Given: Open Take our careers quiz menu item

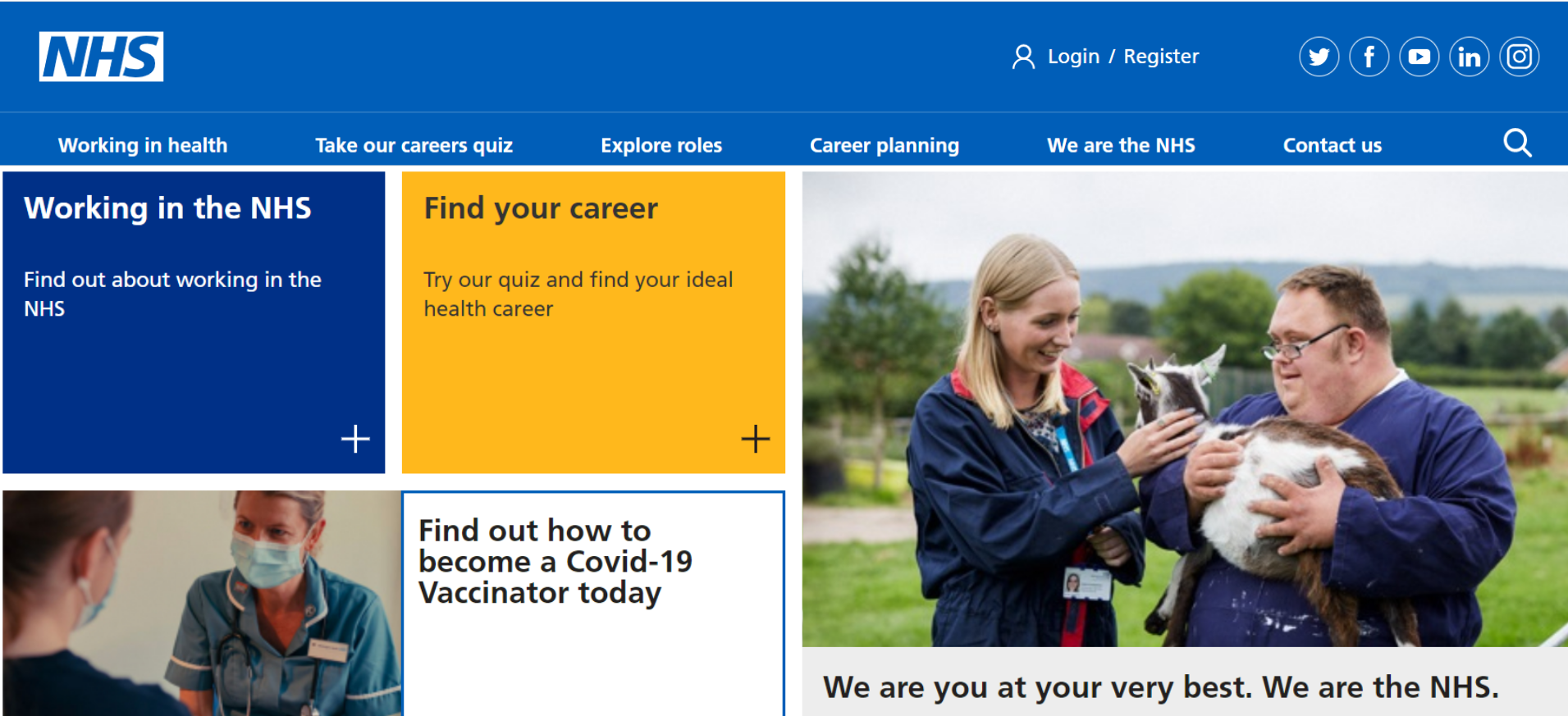Looking at the screenshot, I should point(414,145).
